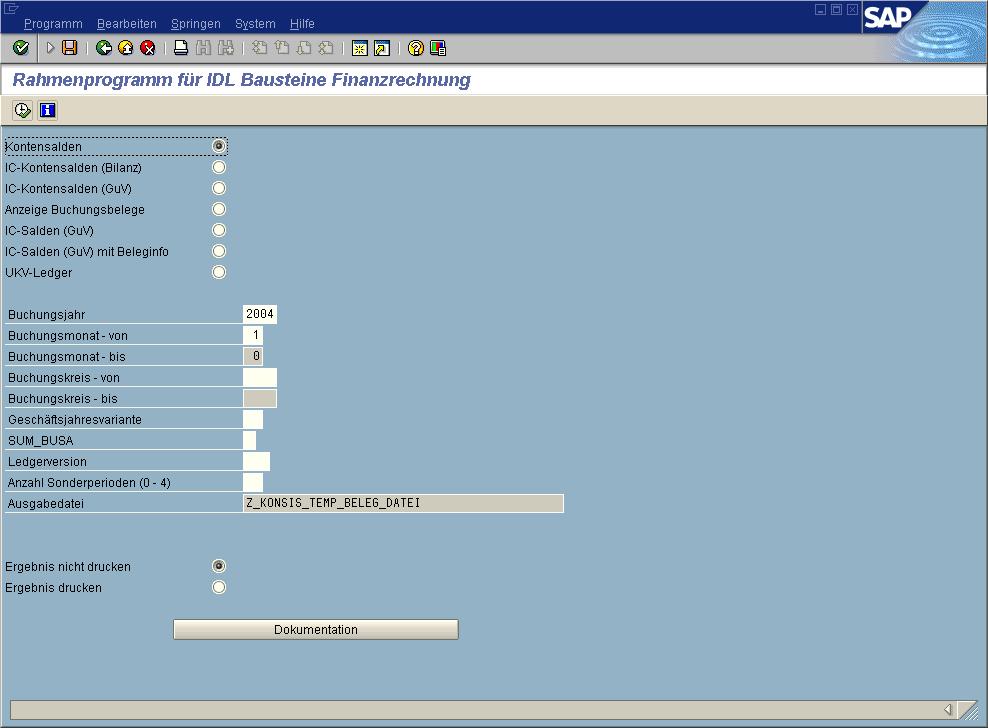Image resolution: width=988 pixels, height=728 pixels.
Task: Click the Buchungskreis - bis field
Action: (x=260, y=398)
